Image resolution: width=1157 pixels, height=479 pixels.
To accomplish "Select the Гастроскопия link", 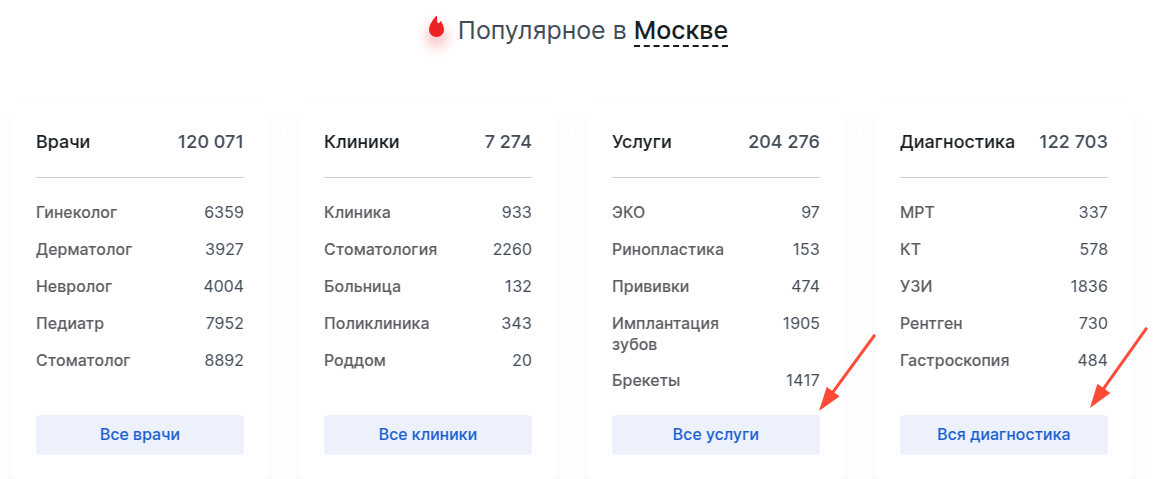I will point(954,360).
